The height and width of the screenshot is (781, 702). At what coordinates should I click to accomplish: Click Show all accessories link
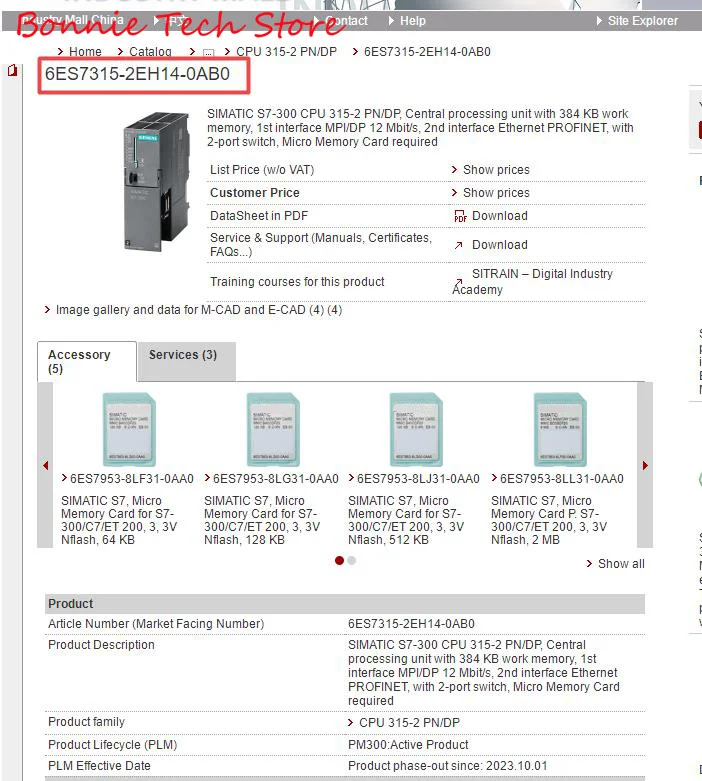click(621, 564)
